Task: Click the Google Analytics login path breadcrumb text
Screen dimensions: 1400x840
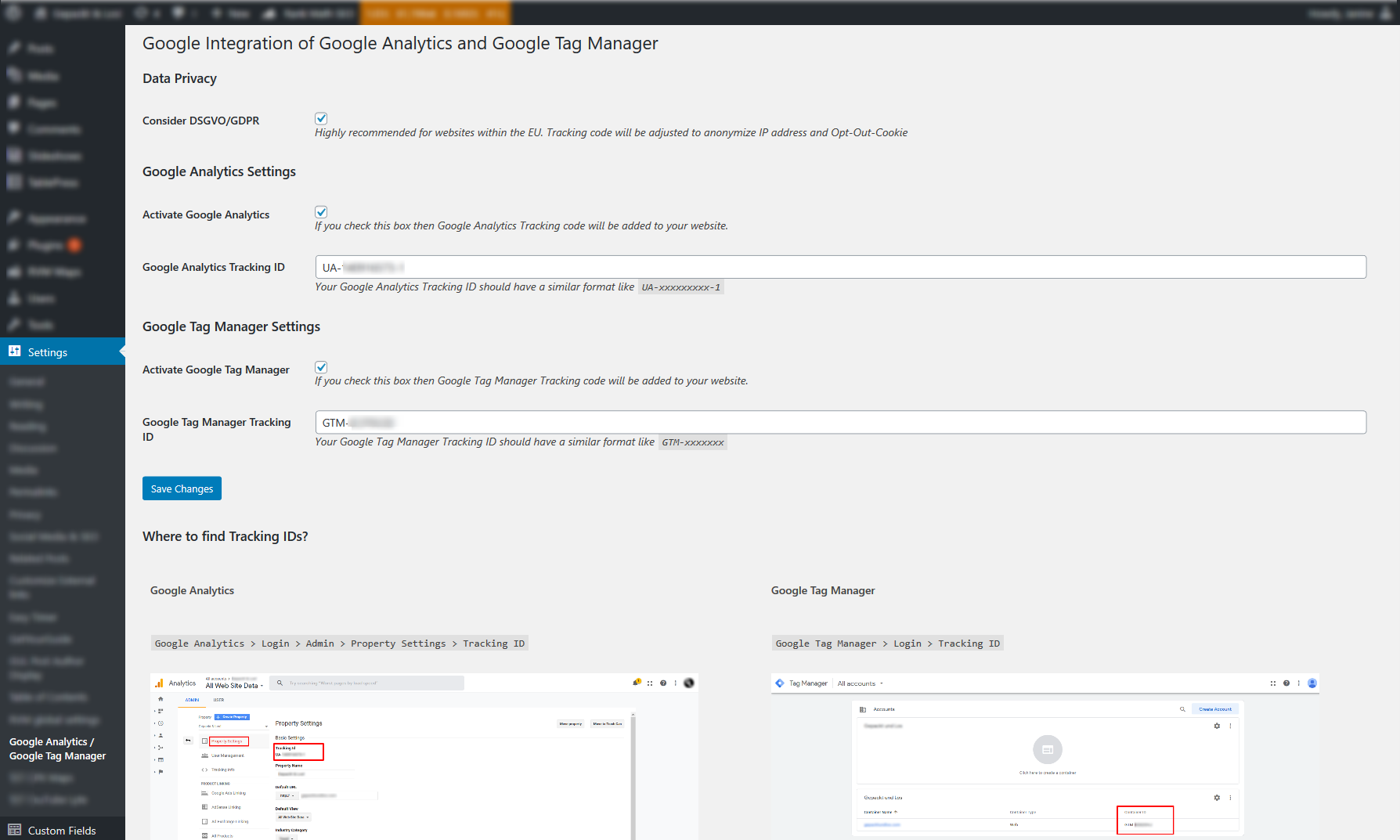Action: 340,644
